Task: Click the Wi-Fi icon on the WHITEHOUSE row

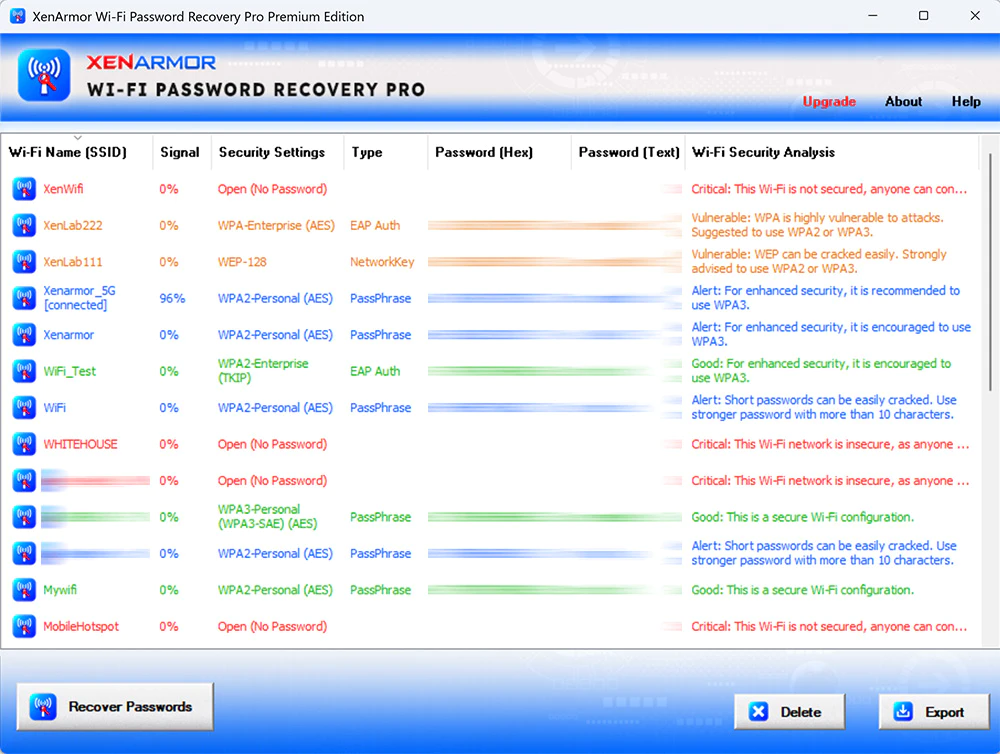Action: click(x=23, y=444)
